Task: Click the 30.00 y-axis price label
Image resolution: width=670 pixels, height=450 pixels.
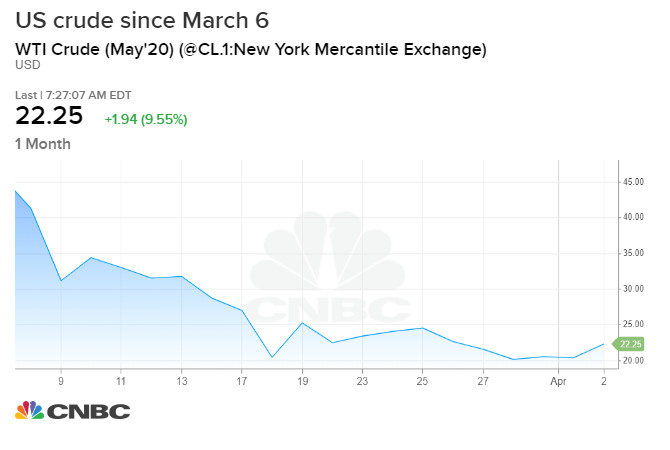Action: (632, 289)
